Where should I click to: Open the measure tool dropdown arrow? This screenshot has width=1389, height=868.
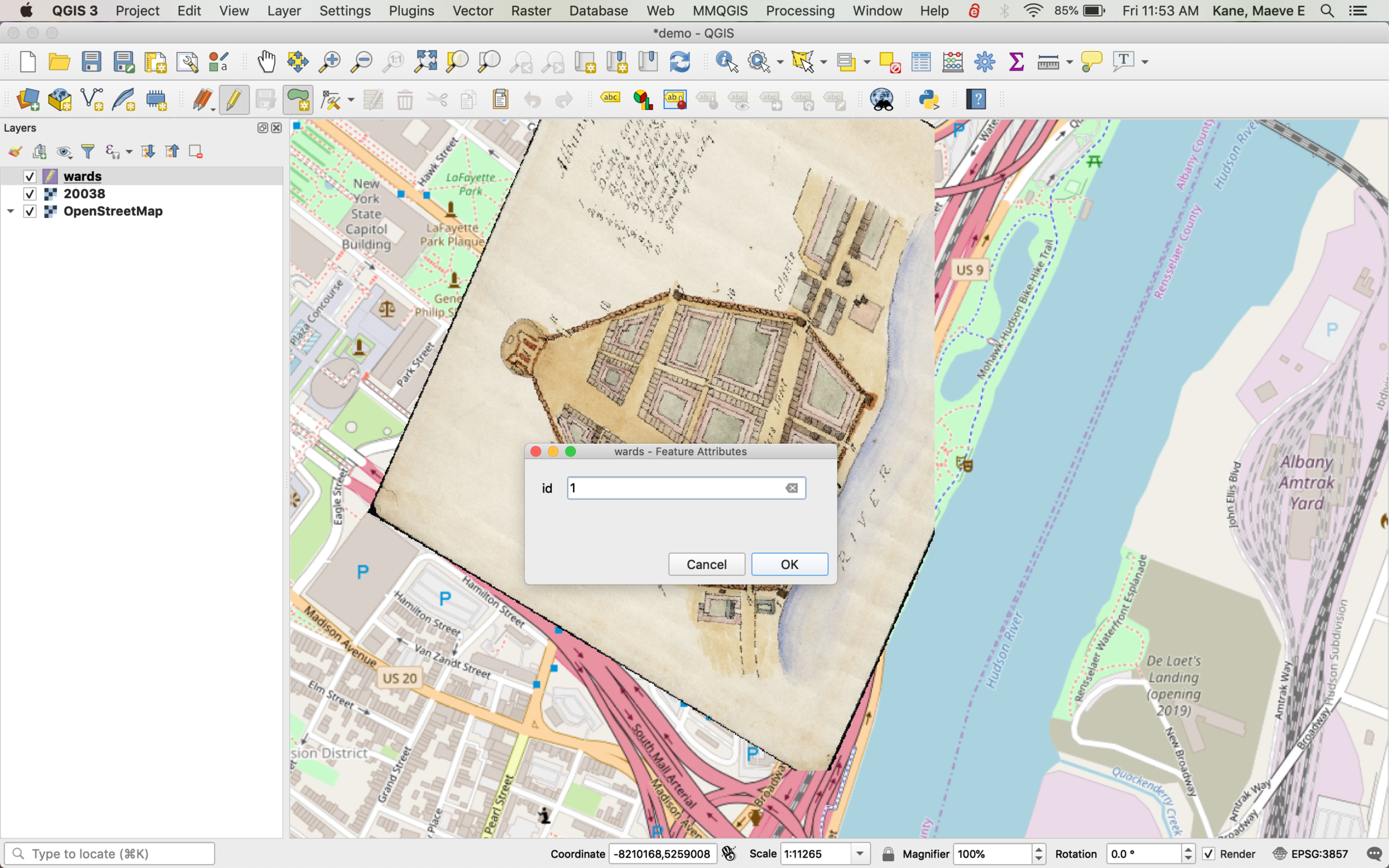point(1069,62)
